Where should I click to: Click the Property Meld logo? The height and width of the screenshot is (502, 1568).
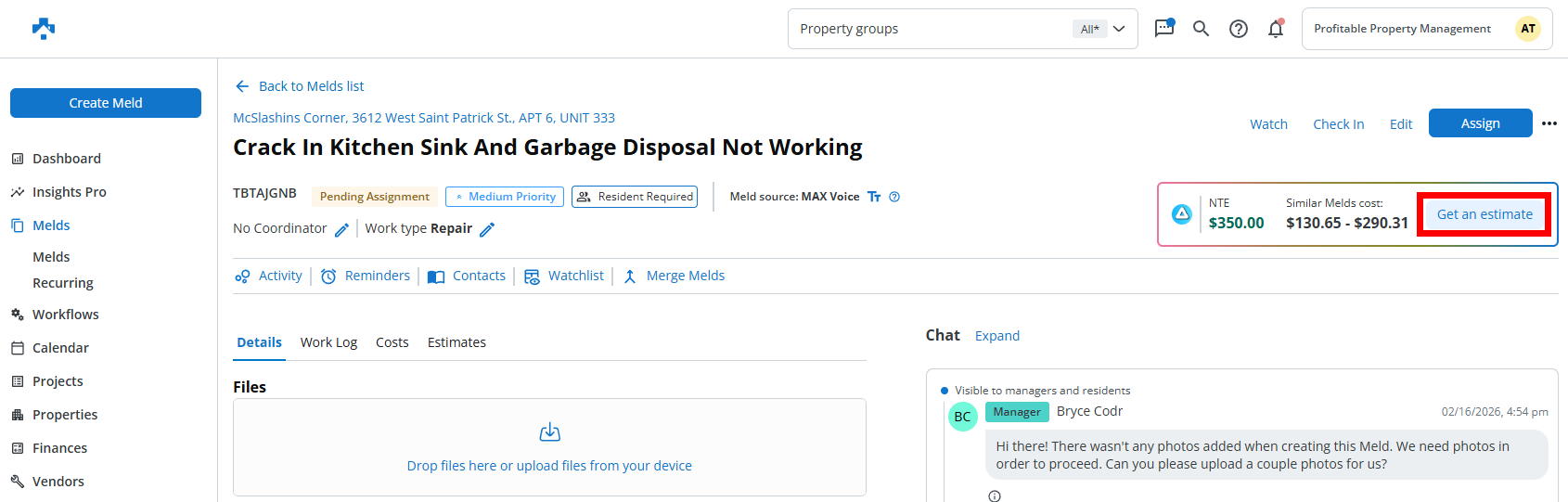click(x=44, y=29)
